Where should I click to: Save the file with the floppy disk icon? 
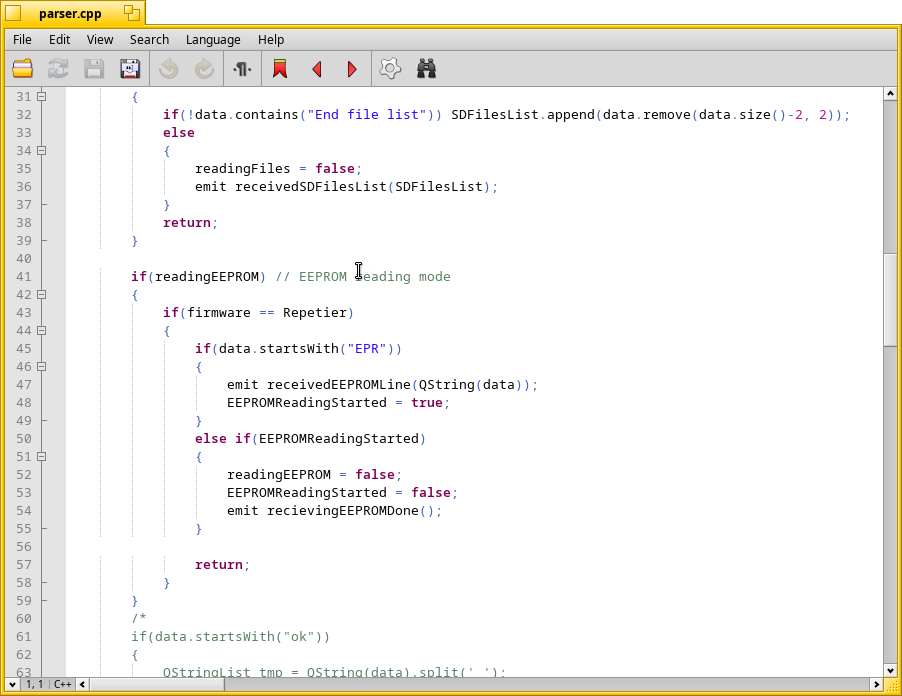[x=94, y=68]
